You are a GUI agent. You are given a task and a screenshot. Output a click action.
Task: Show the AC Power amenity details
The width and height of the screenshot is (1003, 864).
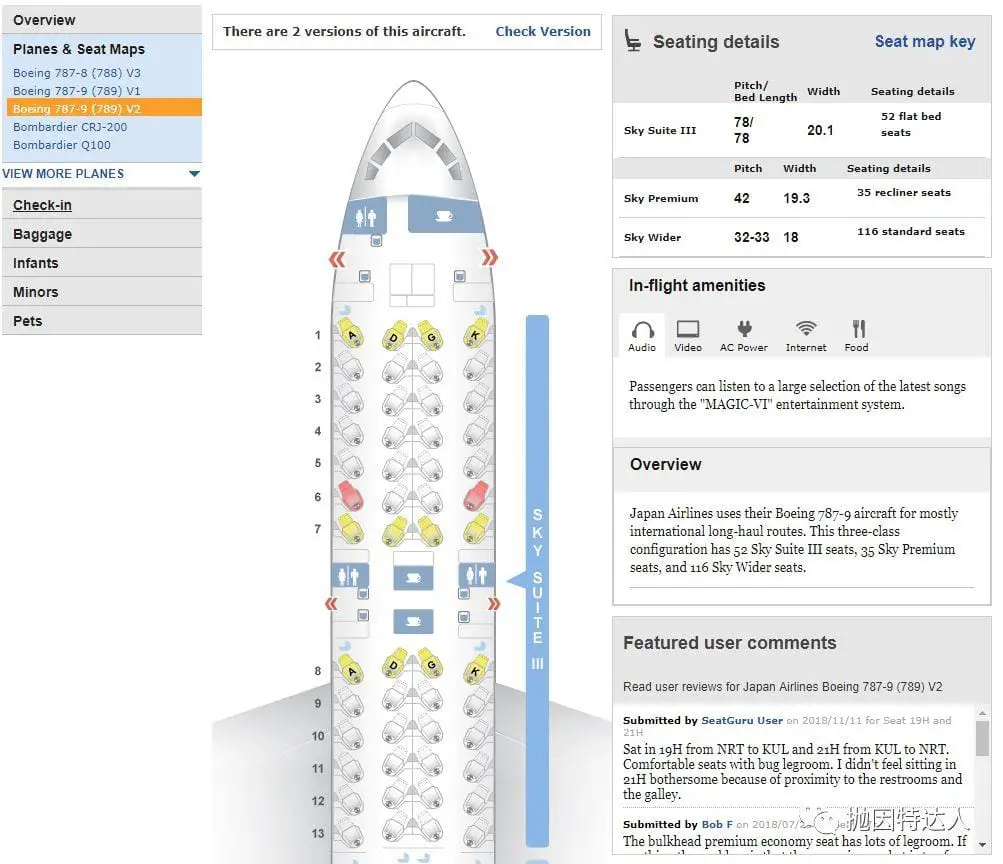tap(743, 336)
